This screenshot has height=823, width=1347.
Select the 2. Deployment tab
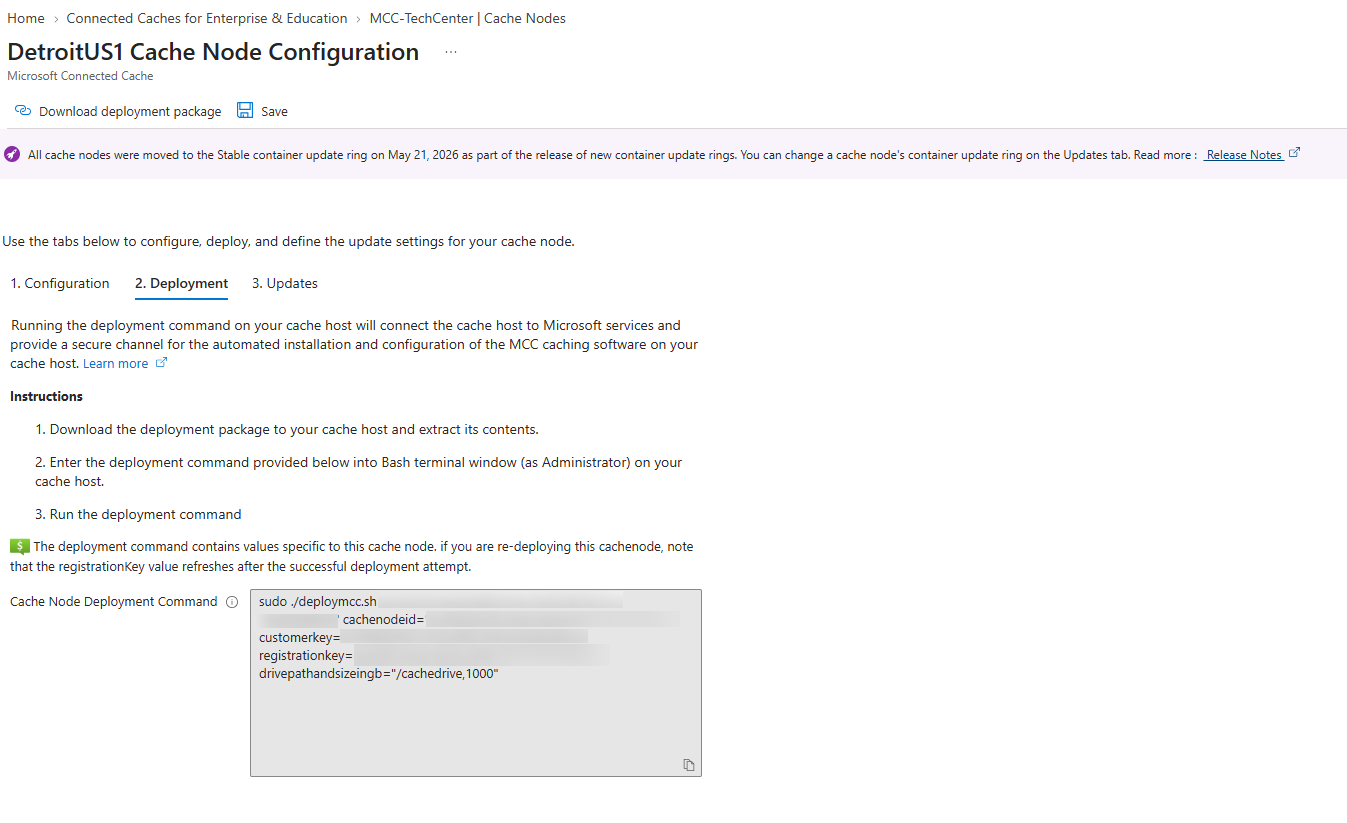click(182, 284)
